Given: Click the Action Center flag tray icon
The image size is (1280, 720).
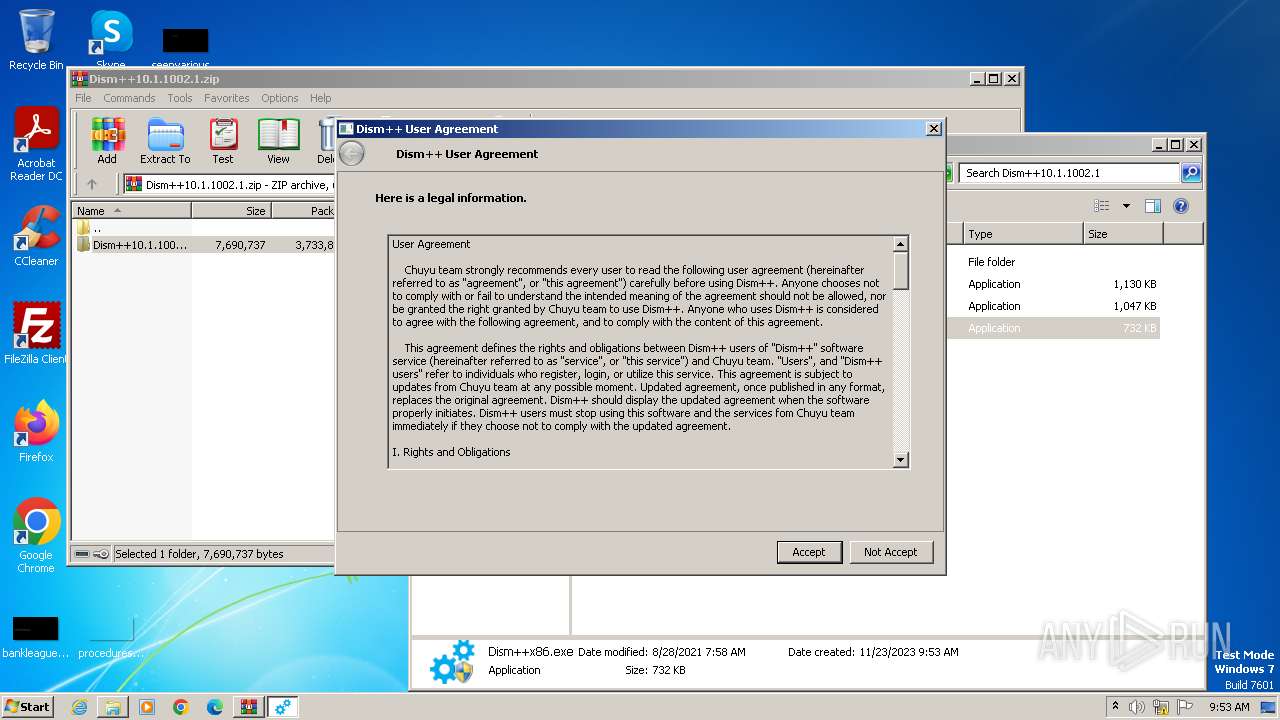Looking at the screenshot, I should pos(1185,707).
